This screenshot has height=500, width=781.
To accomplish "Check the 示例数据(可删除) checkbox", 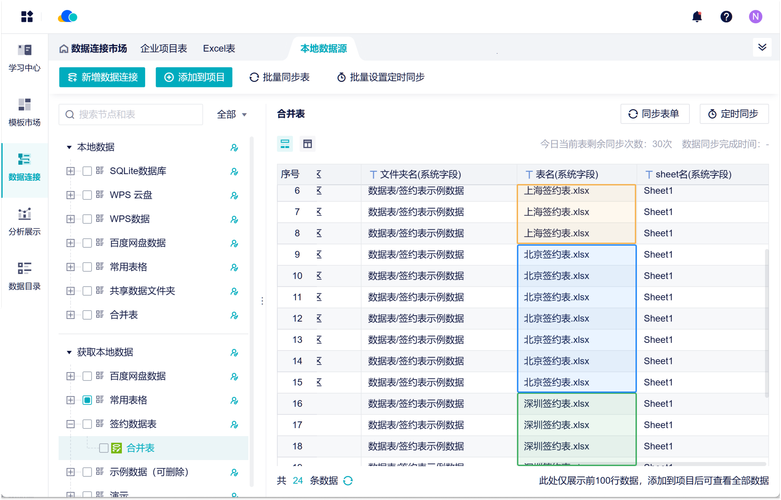I will [87, 472].
